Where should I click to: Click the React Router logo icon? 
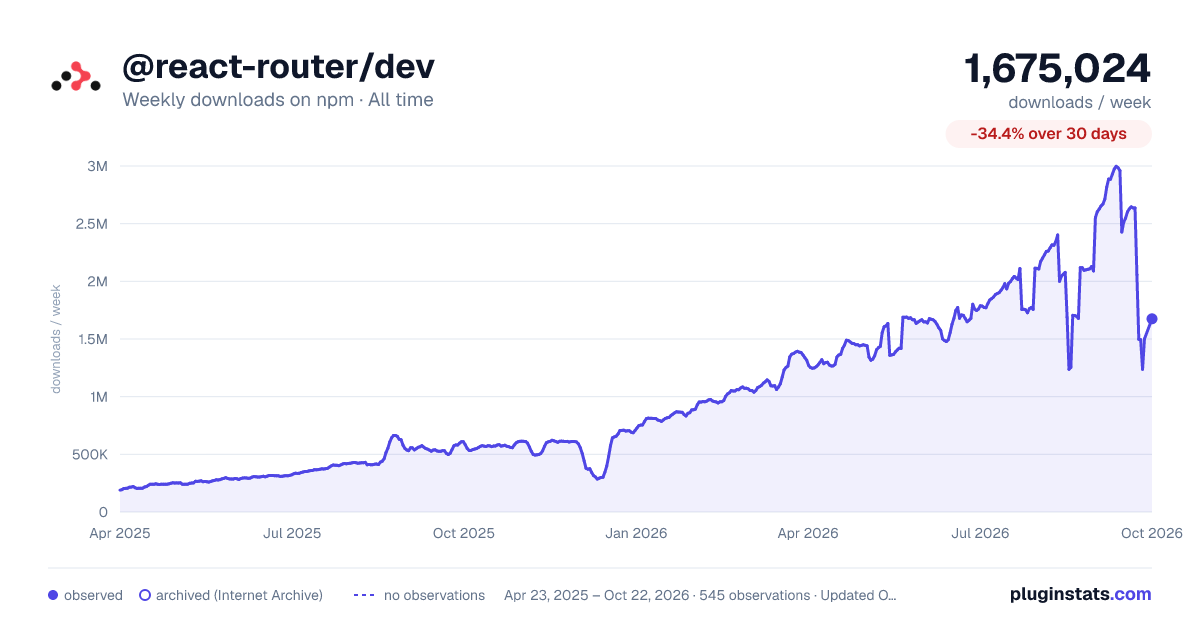click(x=76, y=76)
